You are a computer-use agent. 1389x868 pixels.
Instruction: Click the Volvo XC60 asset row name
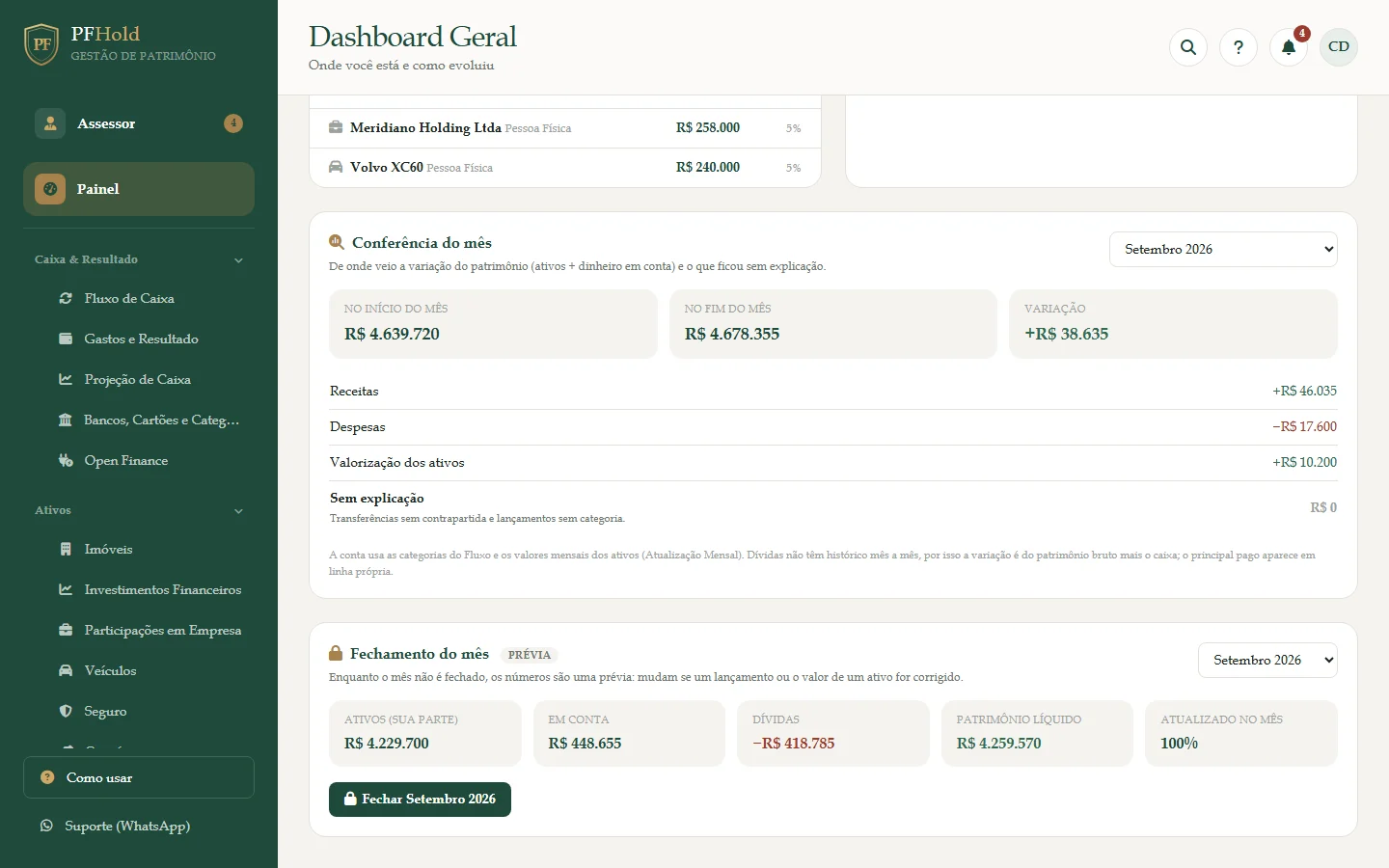tap(387, 167)
